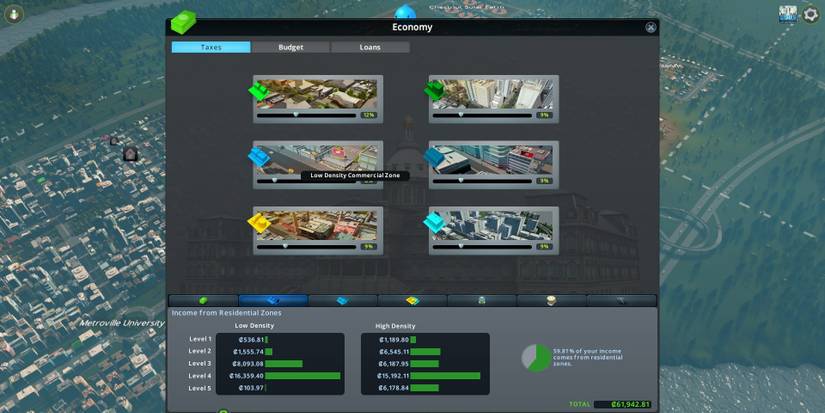Click low density residential green zone icon
The image size is (825, 413).
(x=259, y=90)
